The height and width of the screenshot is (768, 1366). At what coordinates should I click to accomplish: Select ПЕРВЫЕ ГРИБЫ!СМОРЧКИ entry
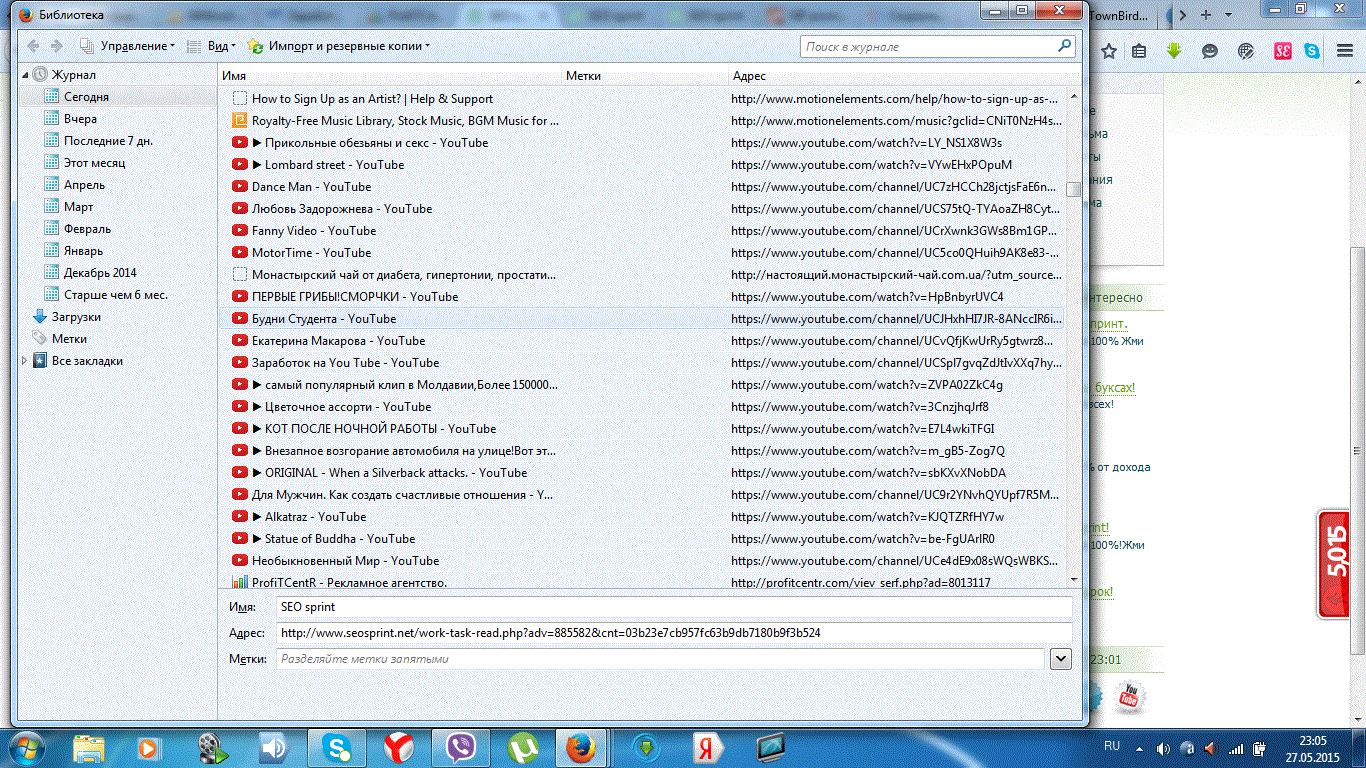tap(642, 297)
